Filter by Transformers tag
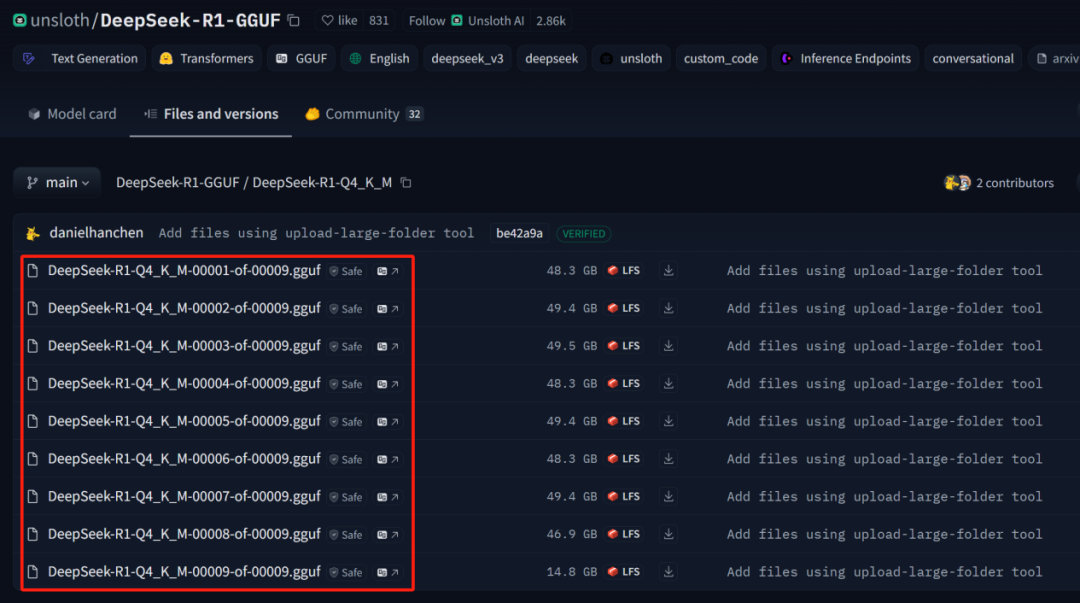This screenshot has width=1080, height=603. (x=206, y=59)
